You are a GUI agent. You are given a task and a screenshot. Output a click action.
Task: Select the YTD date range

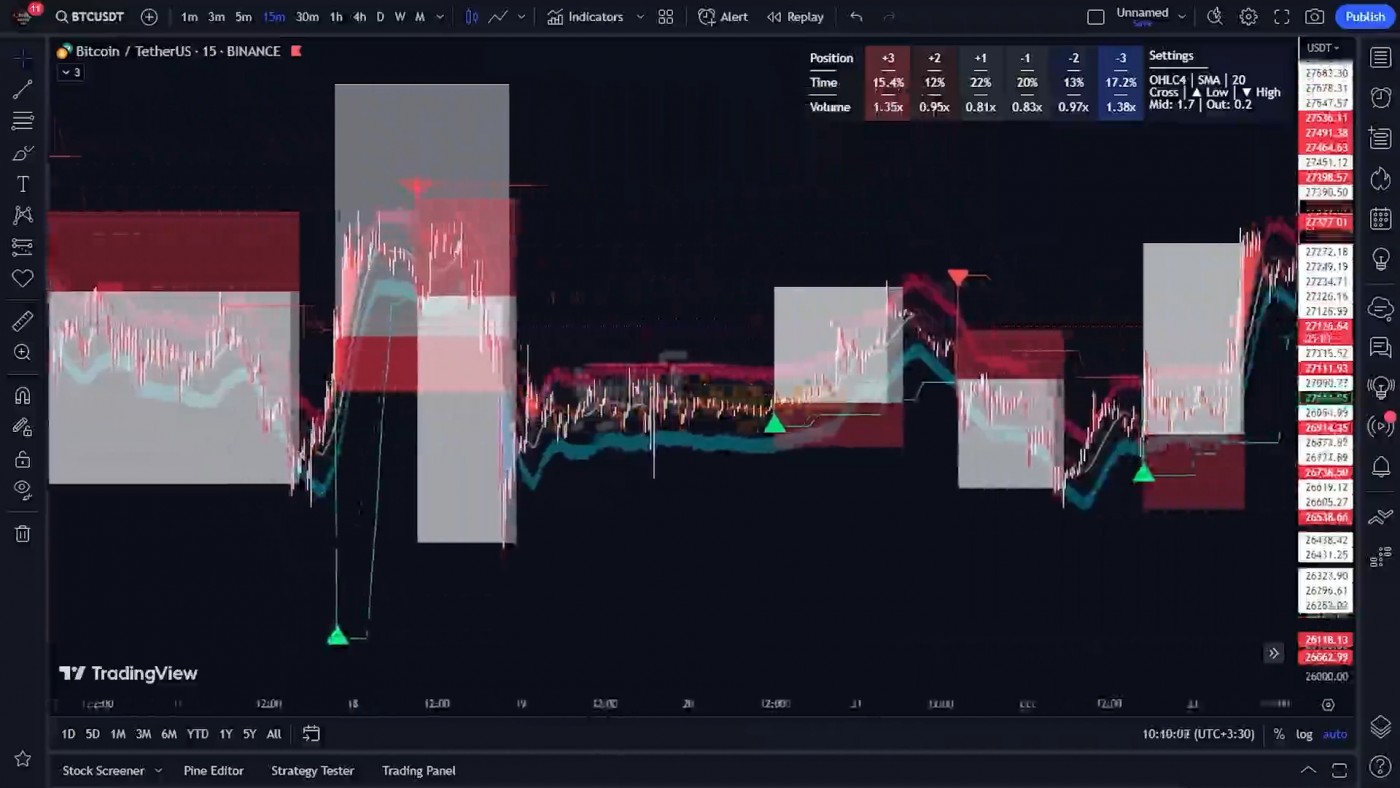(197, 734)
